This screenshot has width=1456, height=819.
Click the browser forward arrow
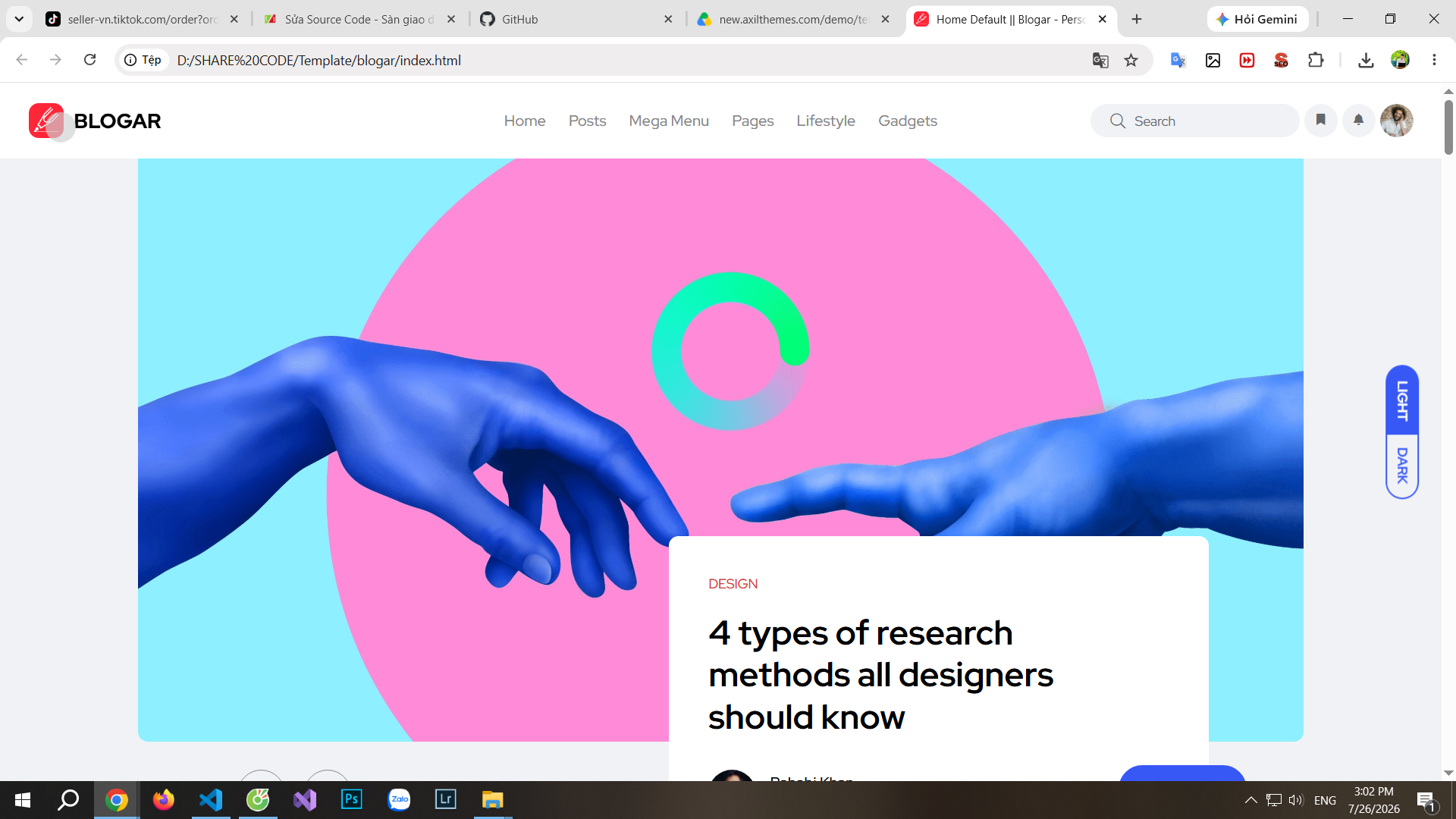(55, 60)
